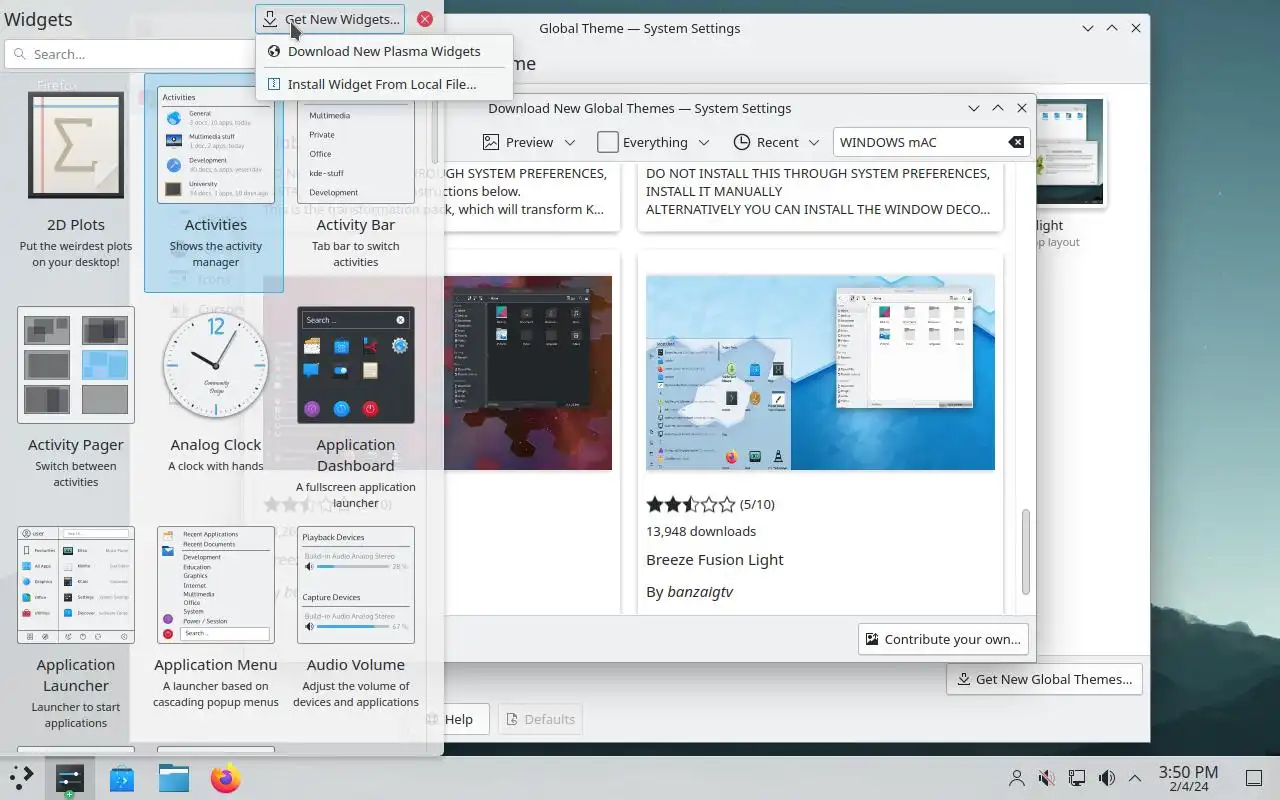Click the 13,948 downloads text
Screen dimensions: 1280x800
[x=701, y=531]
